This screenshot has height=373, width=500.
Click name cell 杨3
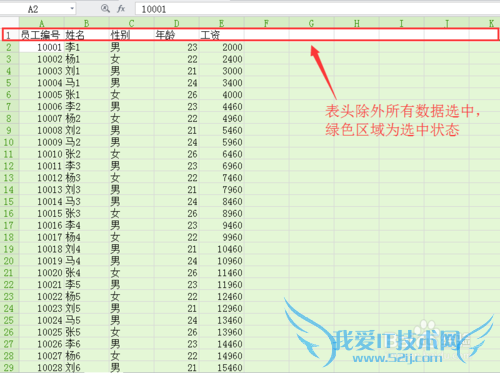point(86,178)
